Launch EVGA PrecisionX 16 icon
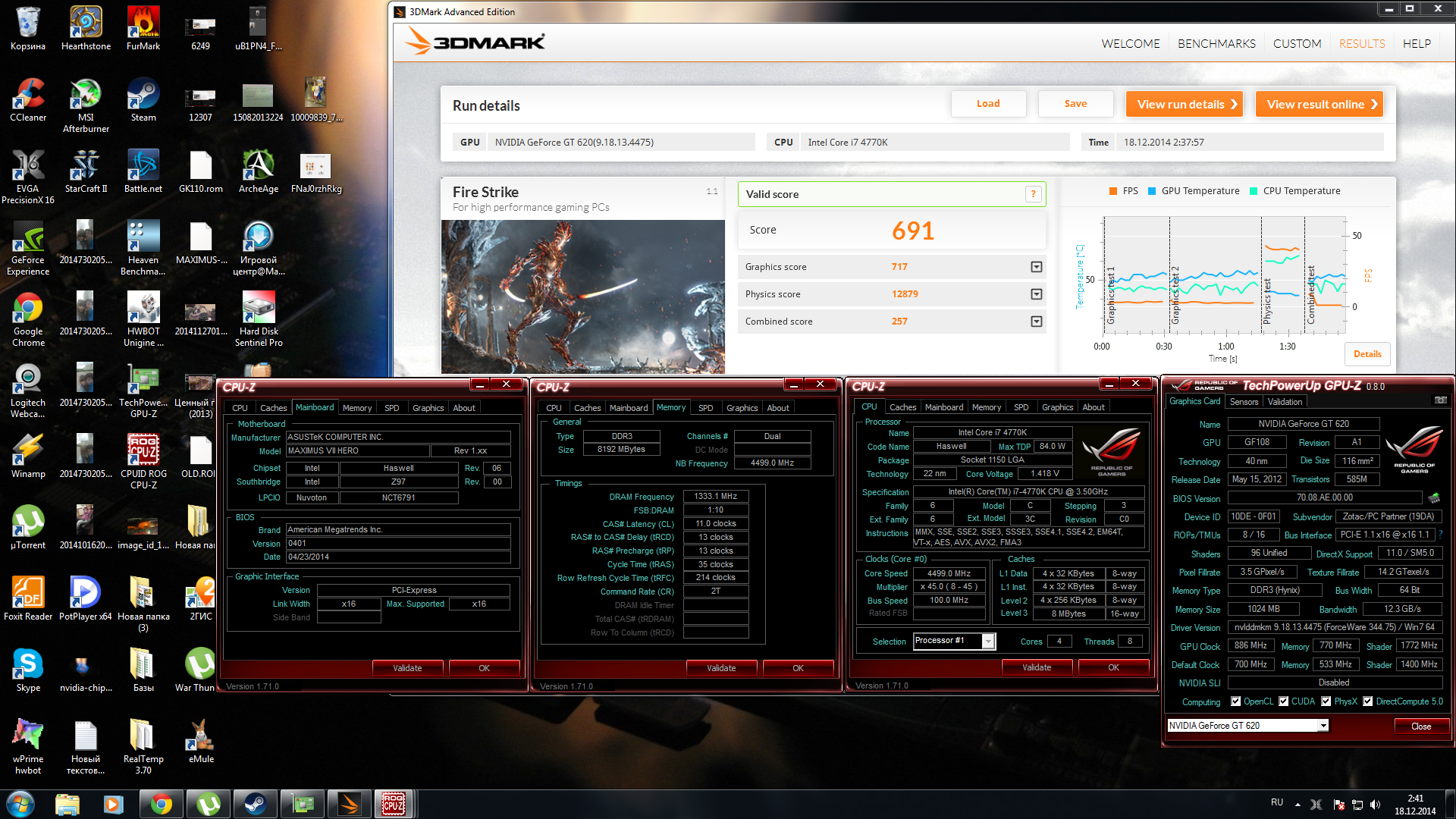Viewport: 1456px width, 819px height. tap(28, 177)
